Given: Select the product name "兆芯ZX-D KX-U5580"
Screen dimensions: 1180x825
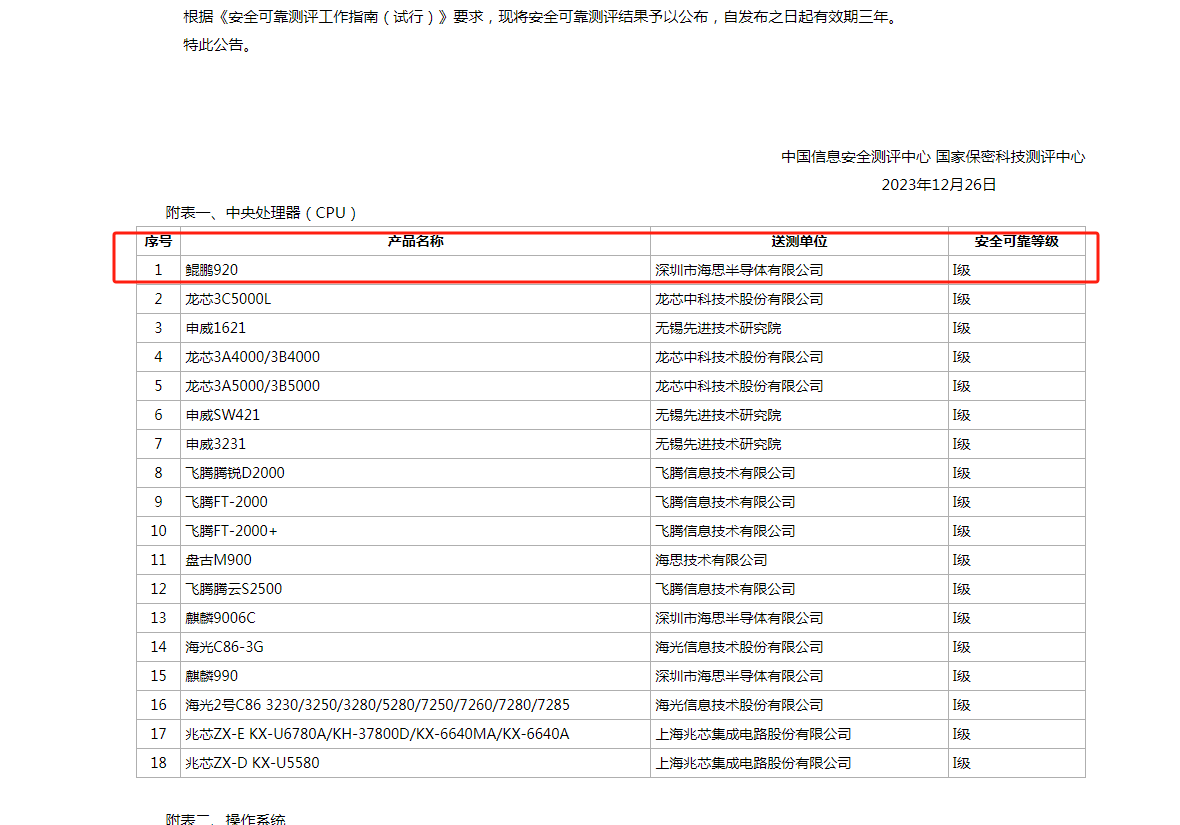Looking at the screenshot, I should tap(252, 763).
